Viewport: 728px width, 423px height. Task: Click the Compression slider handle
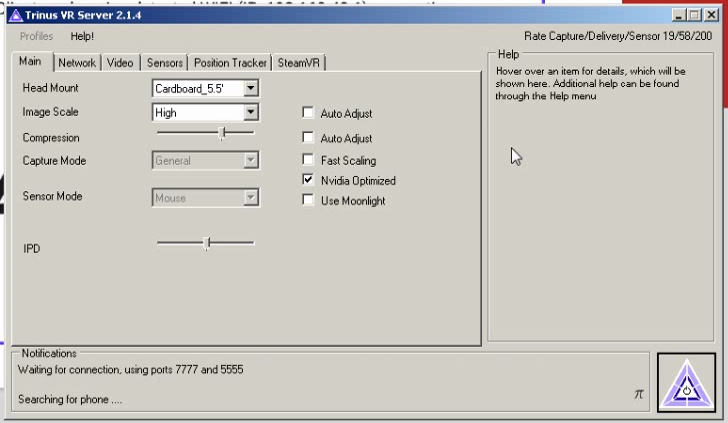[x=222, y=133]
